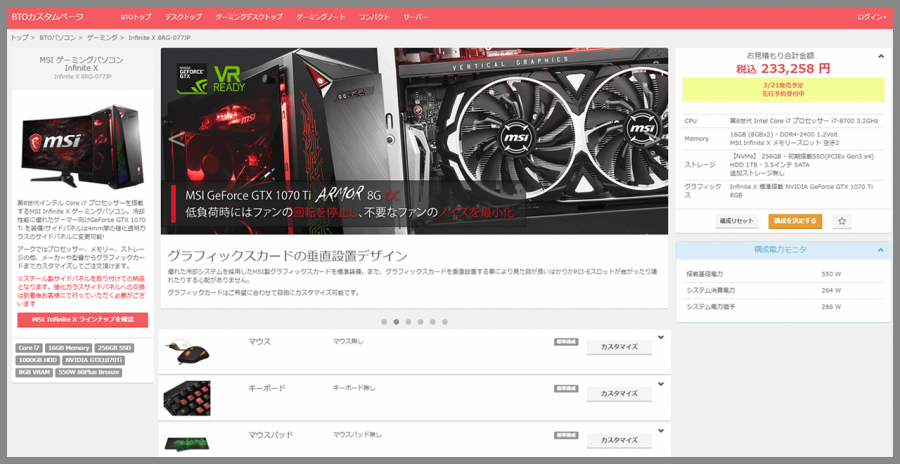The height and width of the screenshot is (464, 900).
Task: Select fifth carousel dot indicator
Action: coord(433,322)
